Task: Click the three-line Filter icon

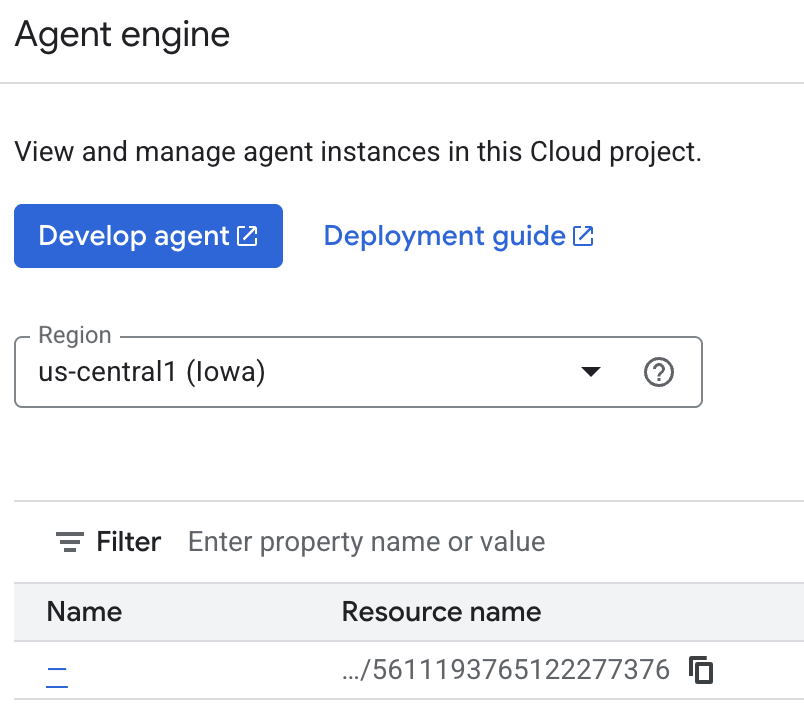Action: point(69,543)
